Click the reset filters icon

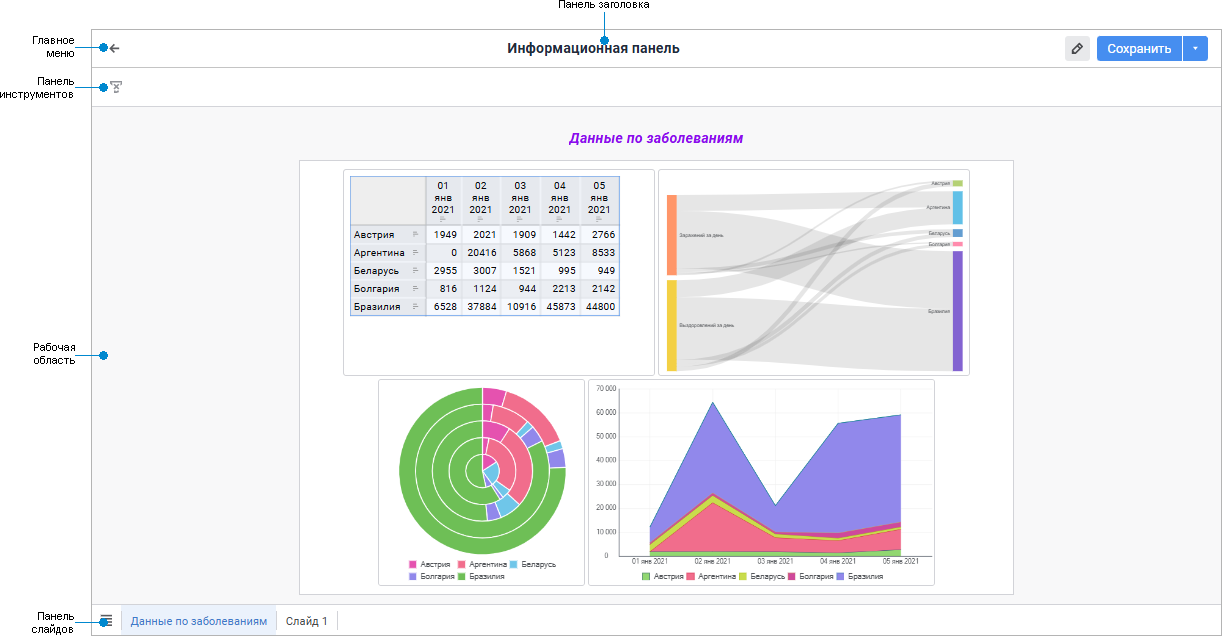116,88
